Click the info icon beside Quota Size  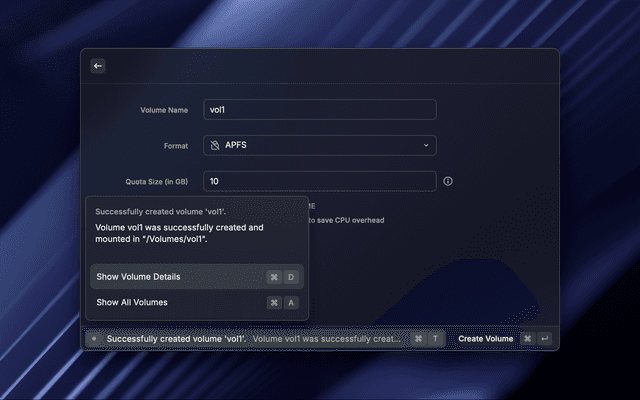coord(448,181)
